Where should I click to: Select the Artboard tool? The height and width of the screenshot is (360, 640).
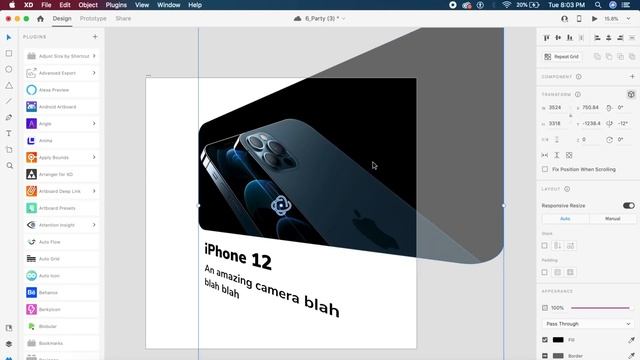pos(9,150)
